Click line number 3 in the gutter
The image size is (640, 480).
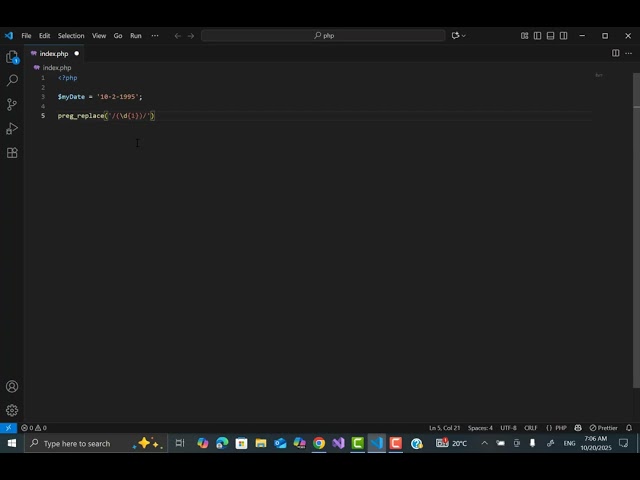pos(43,97)
